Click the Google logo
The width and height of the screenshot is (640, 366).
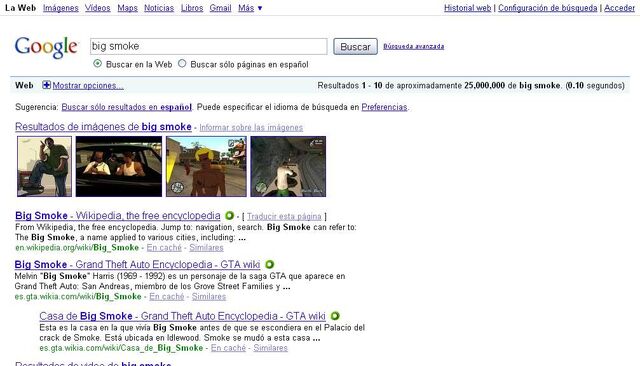(x=46, y=47)
